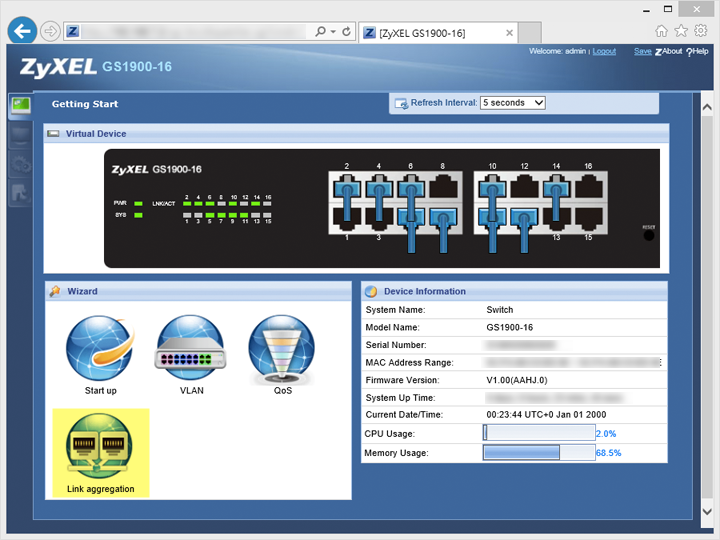Screen dimensions: 720x540
Task: Click the CPU Usage progress bar
Action: click(x=539, y=433)
